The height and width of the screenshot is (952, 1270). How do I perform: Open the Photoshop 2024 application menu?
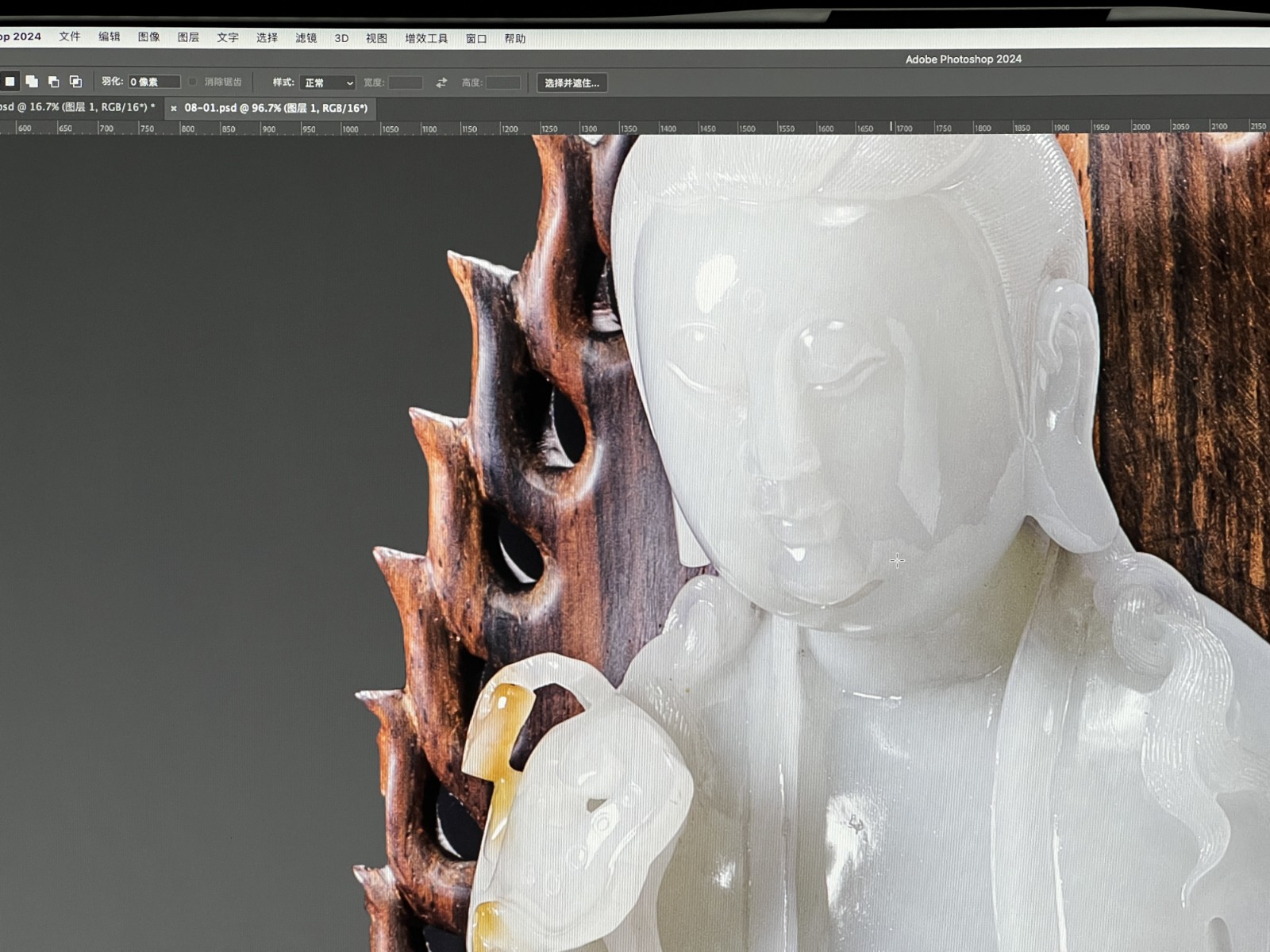coord(21,36)
